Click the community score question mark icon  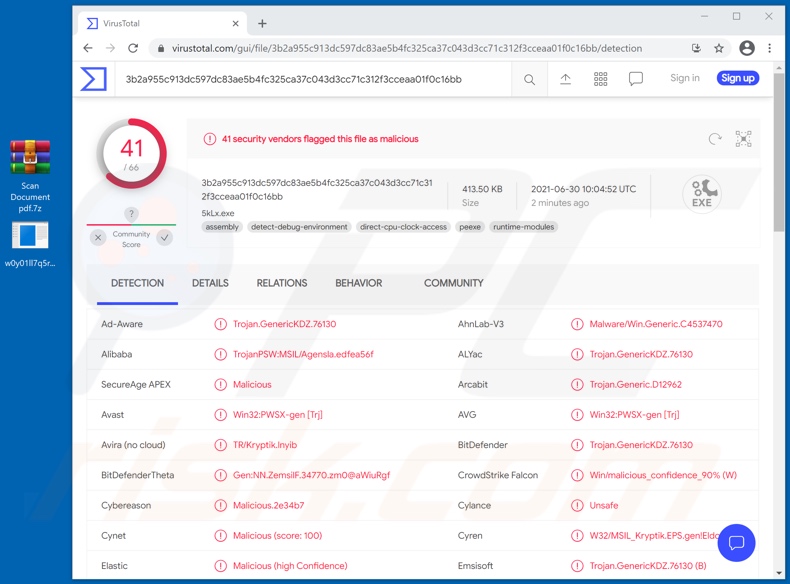click(x=131, y=214)
